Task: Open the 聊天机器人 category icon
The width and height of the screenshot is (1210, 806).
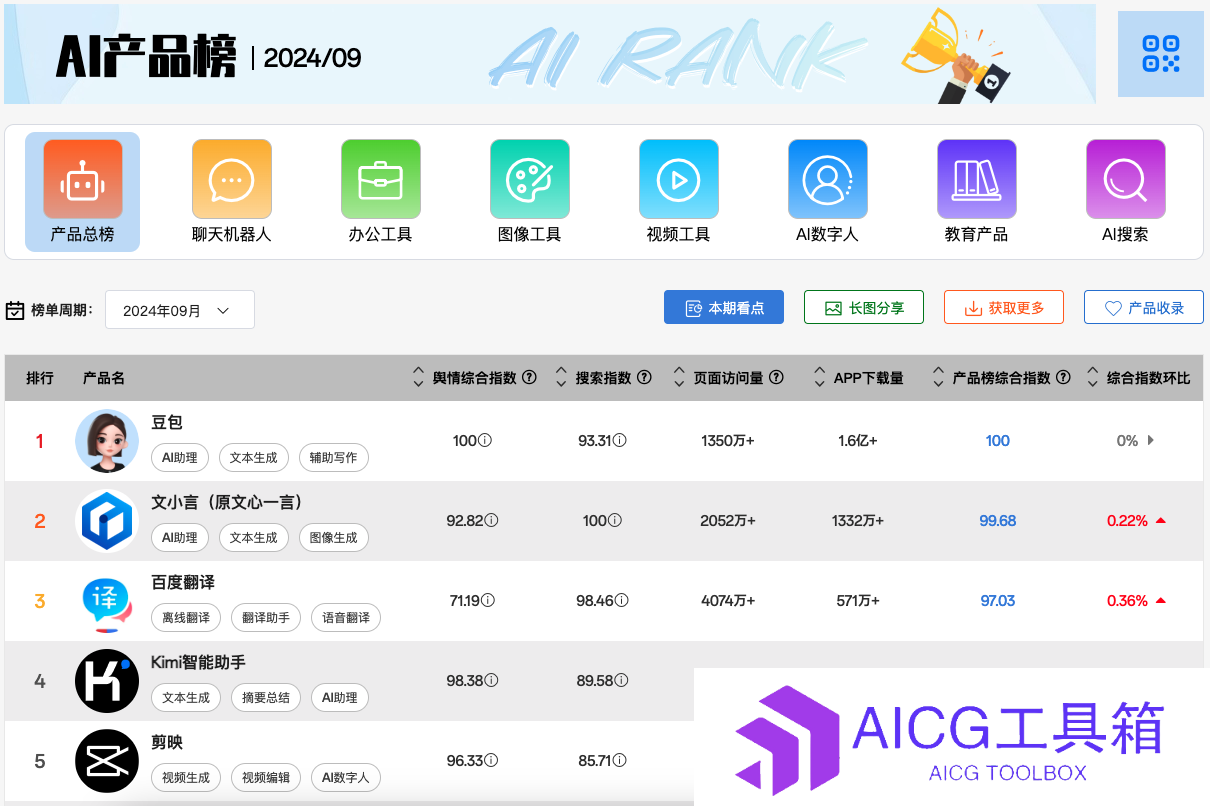Action: click(231, 179)
